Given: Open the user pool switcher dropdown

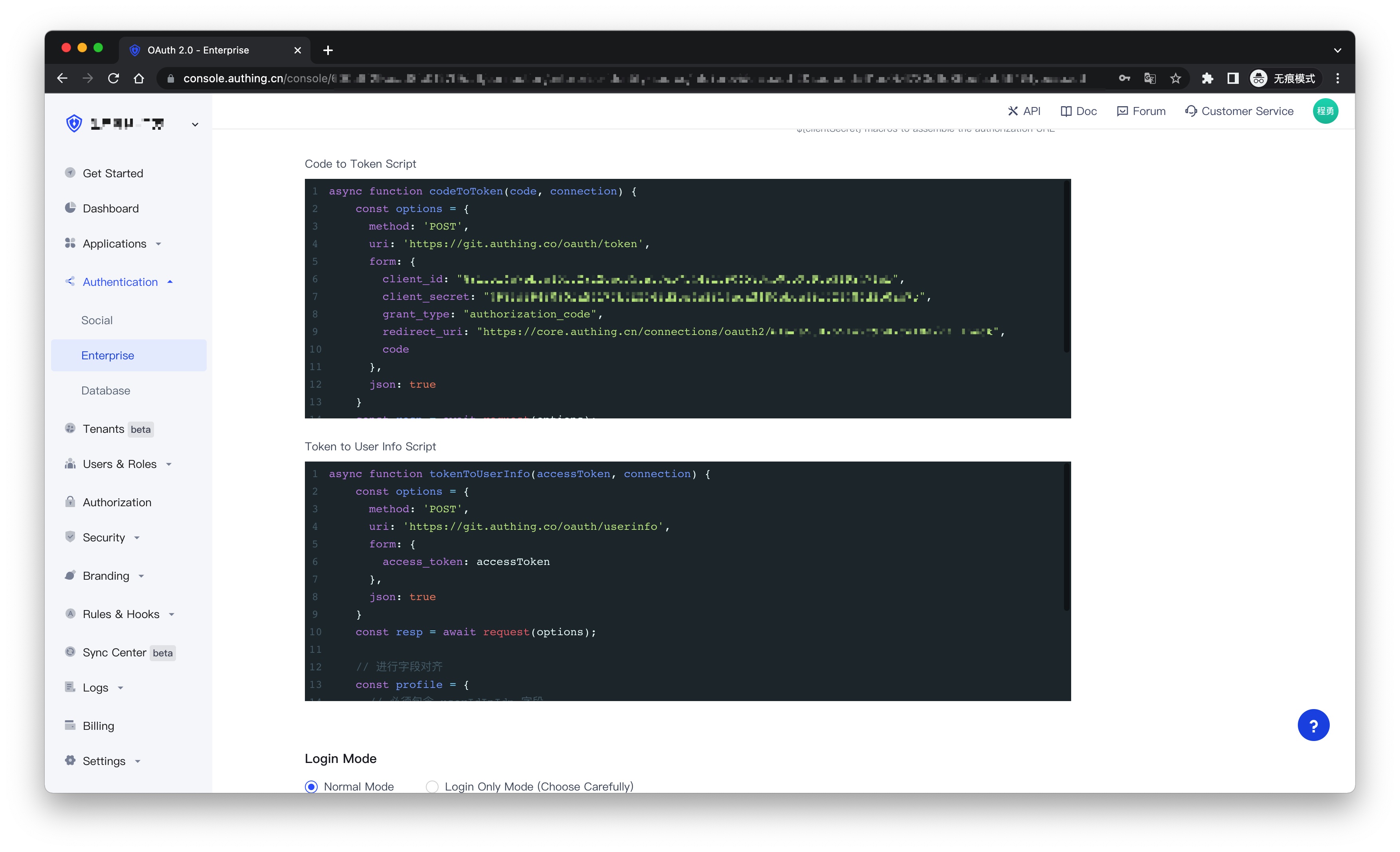Looking at the screenshot, I should [195, 125].
